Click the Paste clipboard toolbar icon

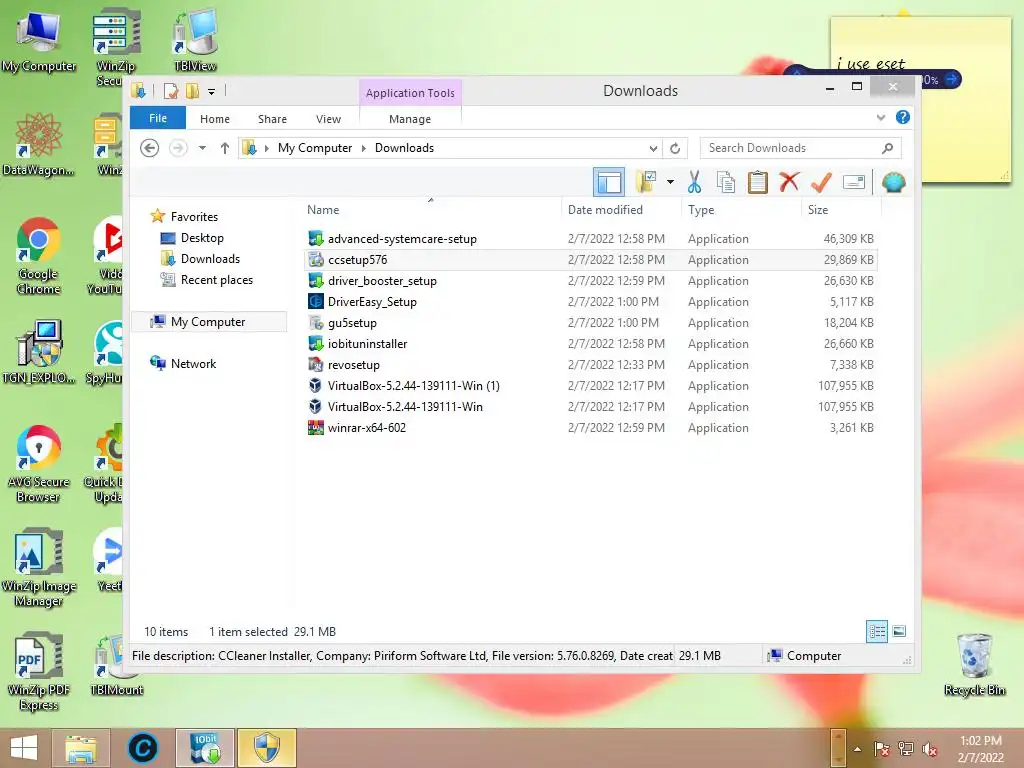757,182
